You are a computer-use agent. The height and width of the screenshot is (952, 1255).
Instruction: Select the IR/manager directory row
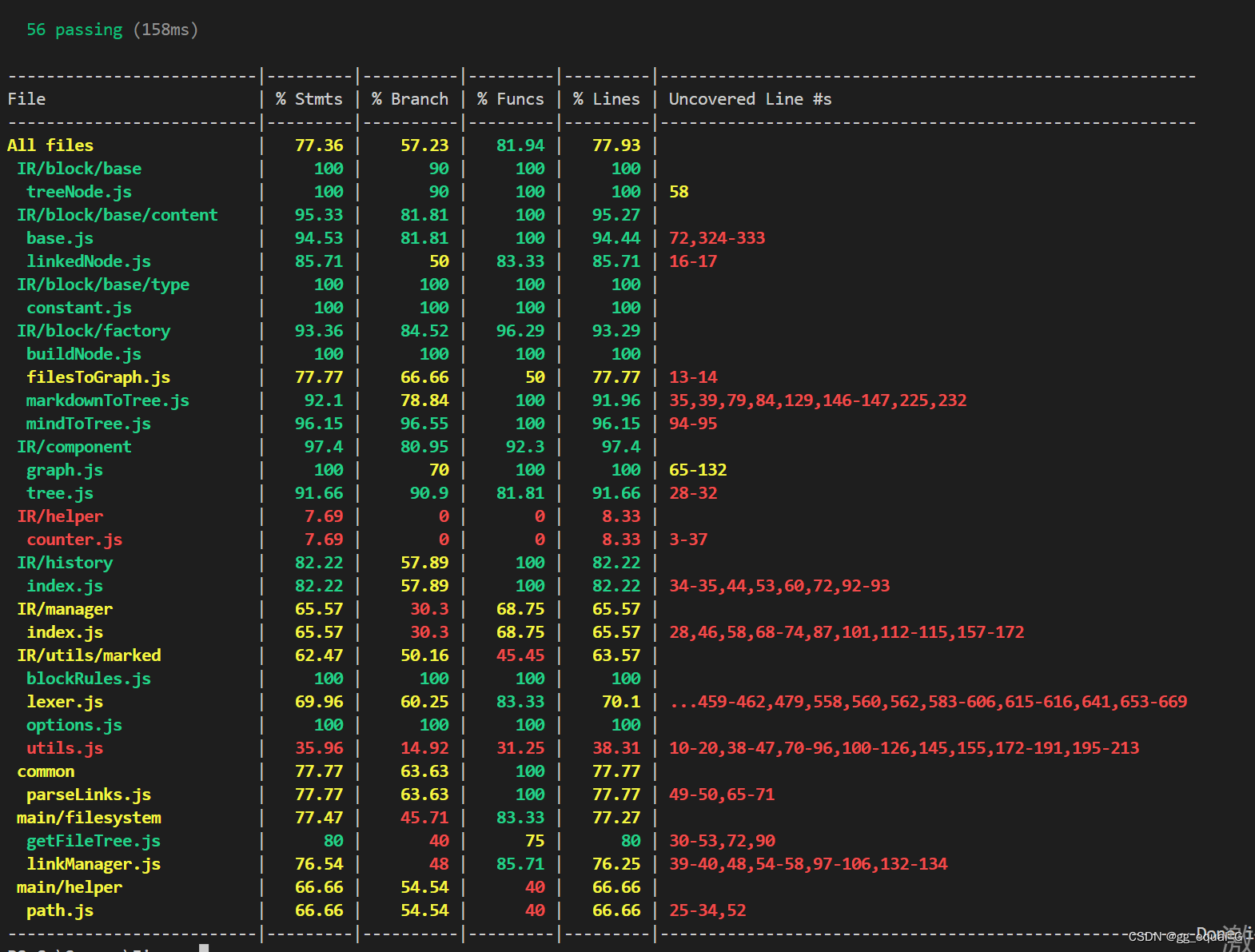pos(65,609)
